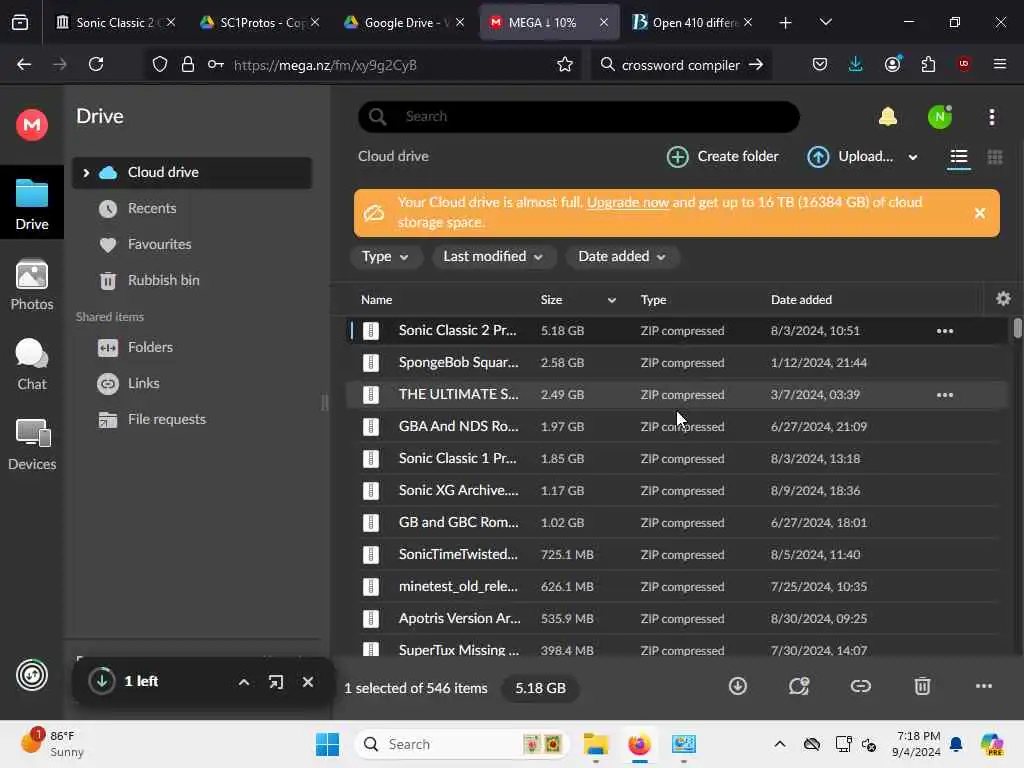Click the get link icon in bottom bar
1024x768 pixels.
[861, 686]
